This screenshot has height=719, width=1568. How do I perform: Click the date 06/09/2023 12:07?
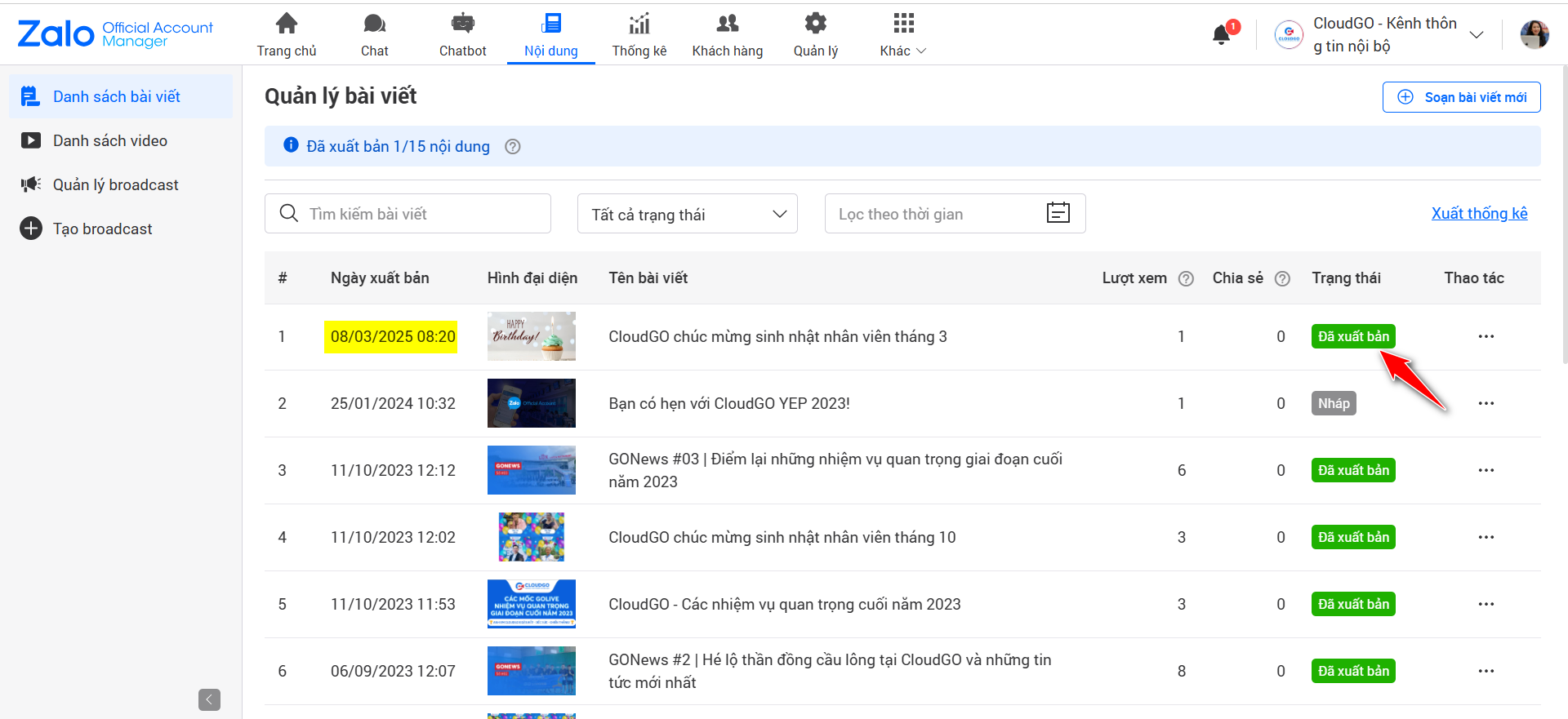[393, 671]
